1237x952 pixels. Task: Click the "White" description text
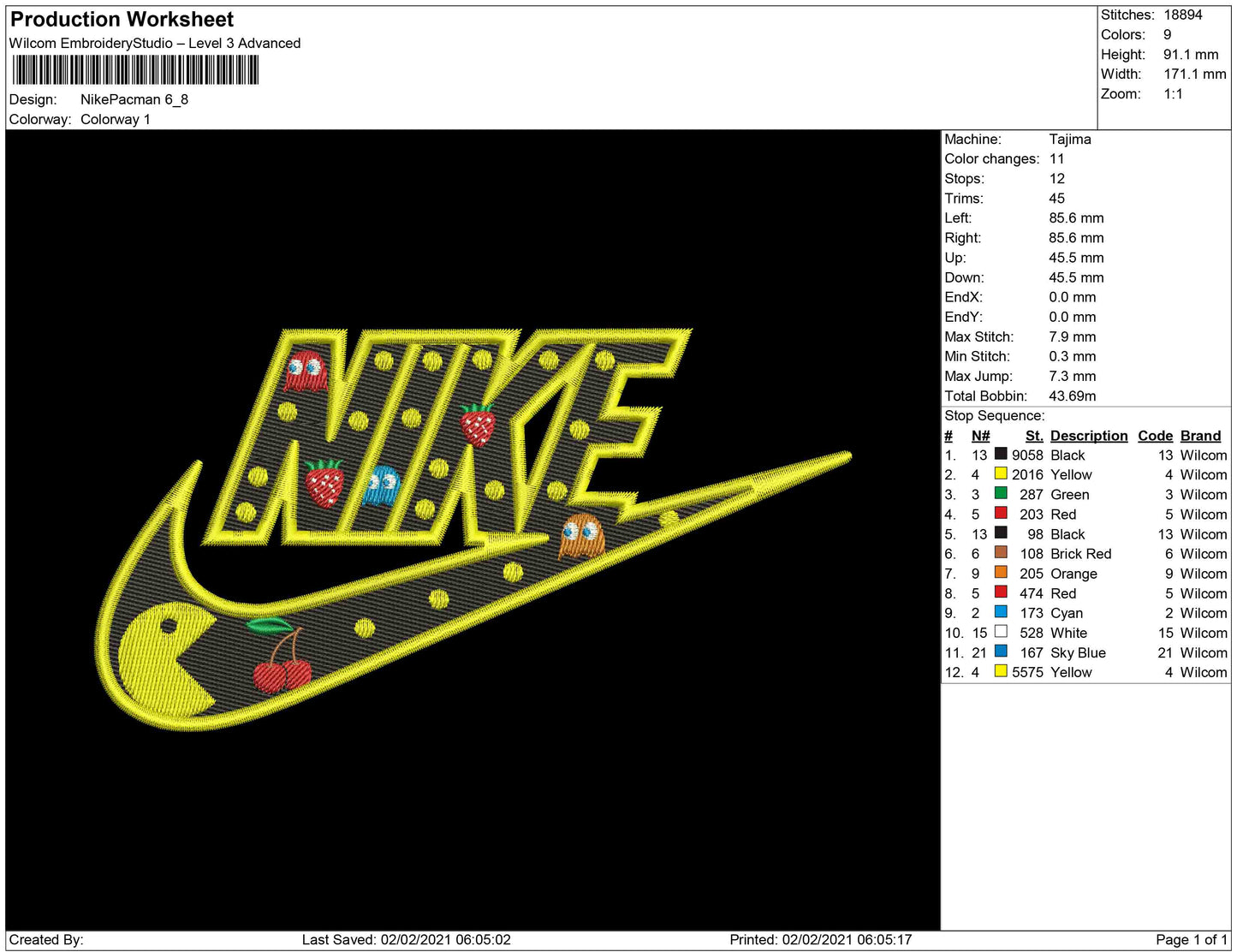pyautogui.click(x=1069, y=633)
